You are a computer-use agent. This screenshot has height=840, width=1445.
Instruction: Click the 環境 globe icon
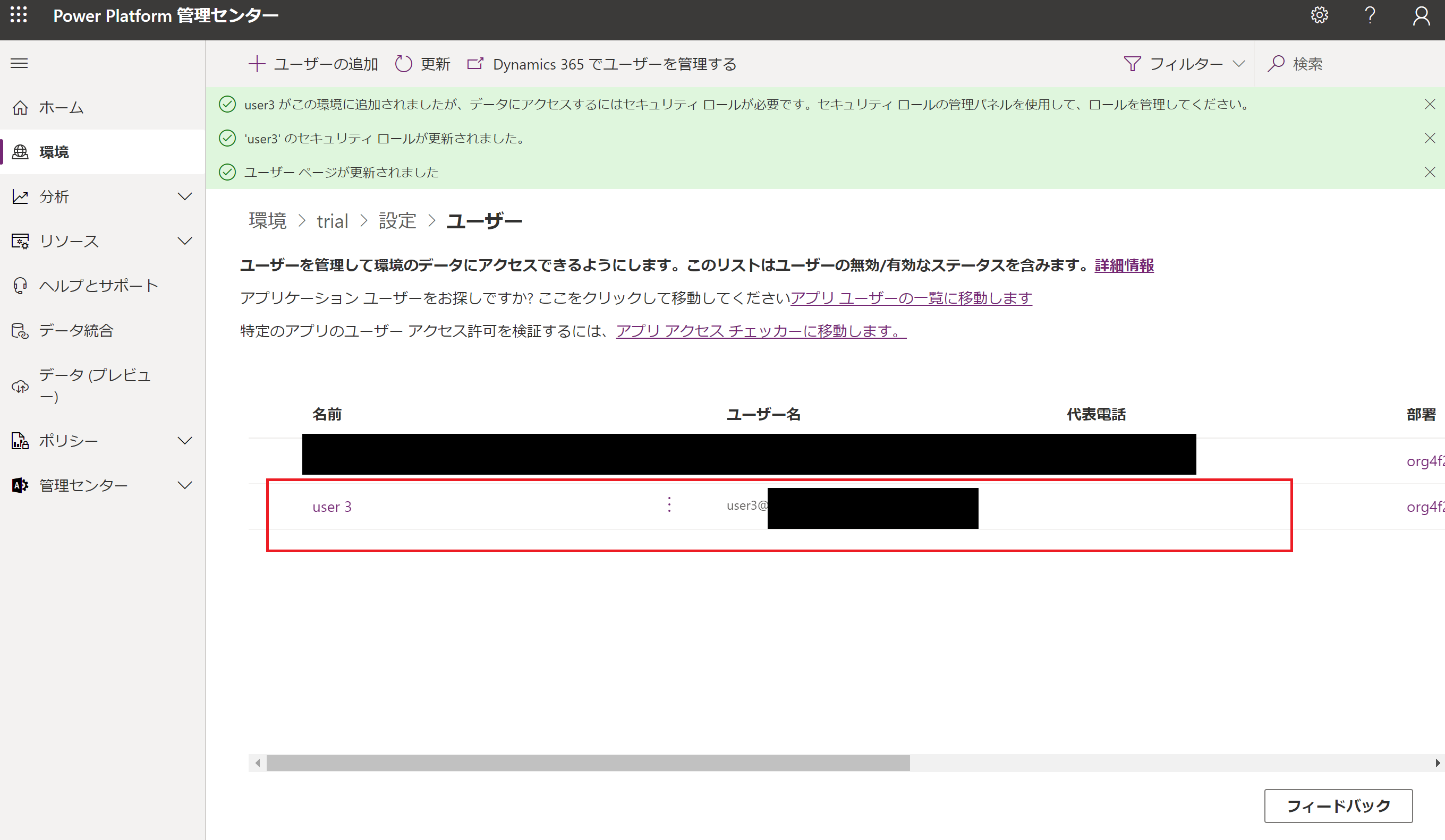20,152
